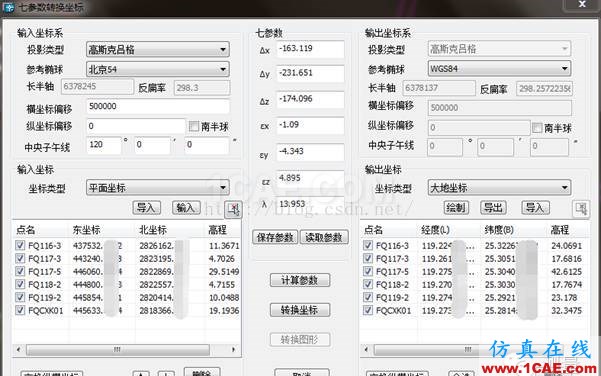Click the 计算参数 button

(x=300, y=280)
